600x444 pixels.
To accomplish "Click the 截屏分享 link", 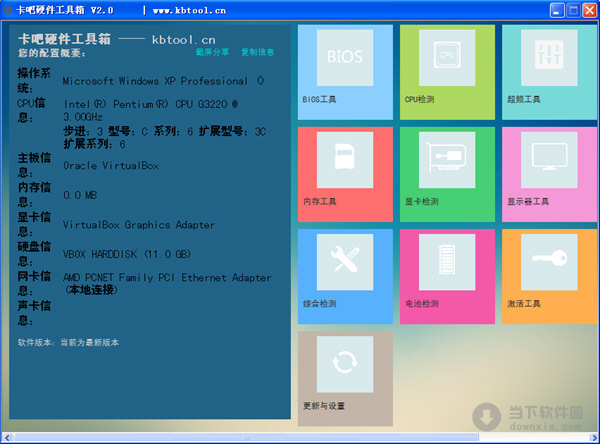I will click(212, 52).
